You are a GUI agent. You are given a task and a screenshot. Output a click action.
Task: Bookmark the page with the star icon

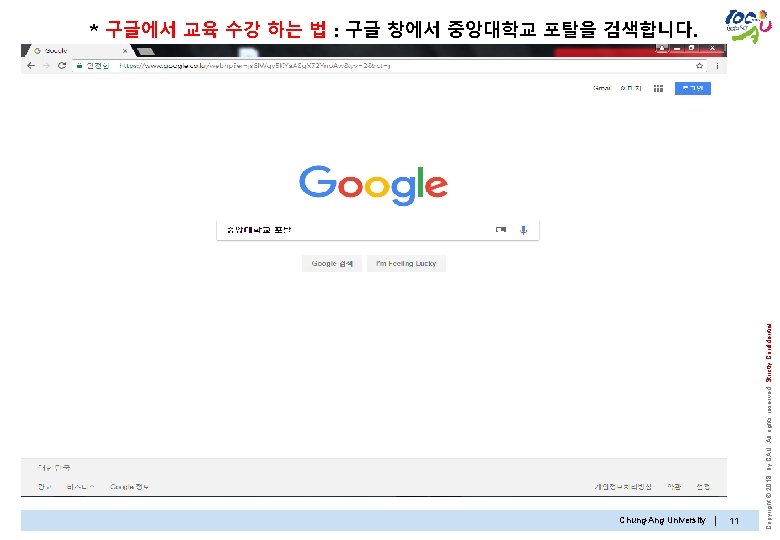coord(699,66)
